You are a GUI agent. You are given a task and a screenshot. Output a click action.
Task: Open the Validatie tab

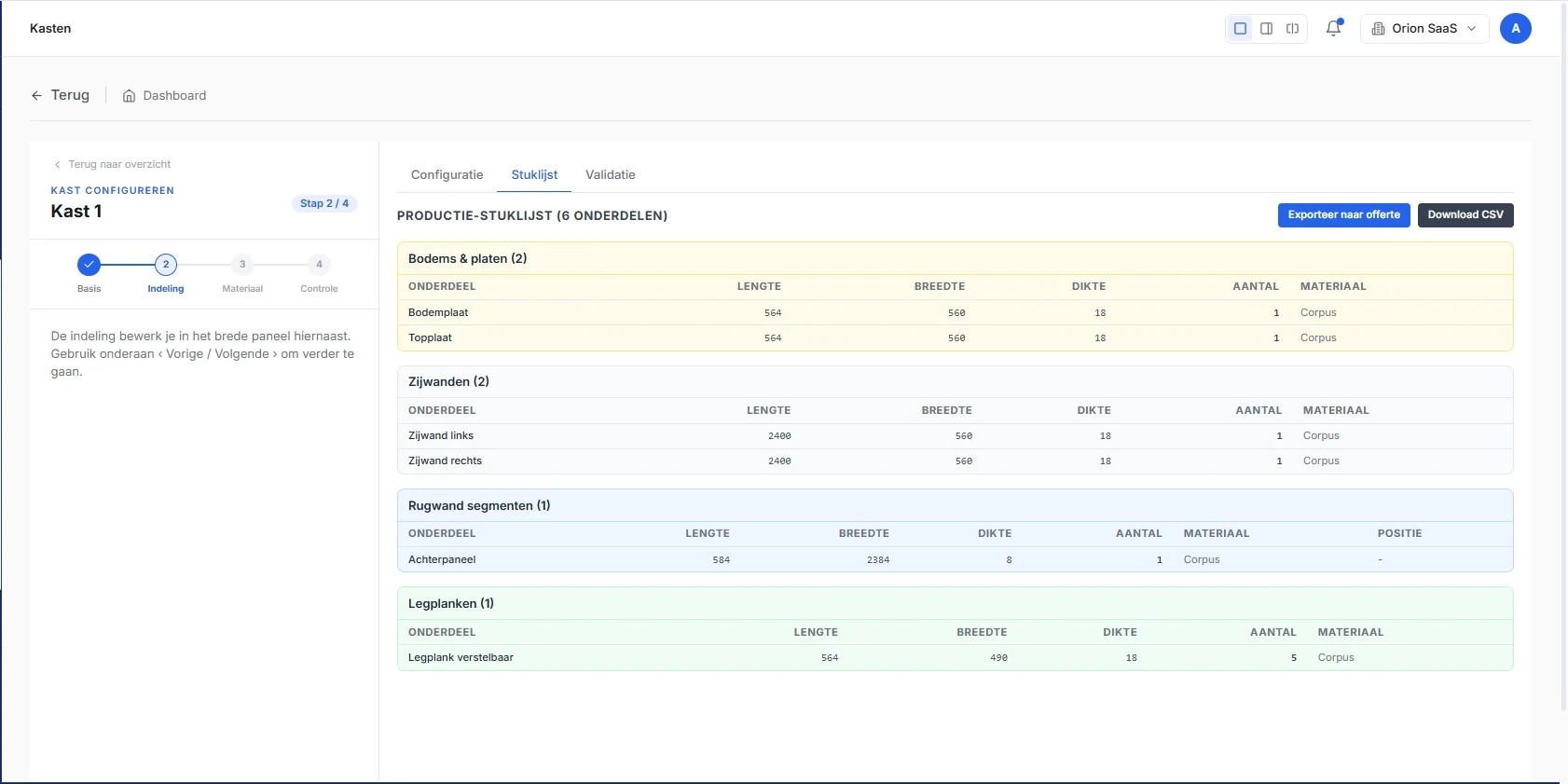pyautogui.click(x=611, y=174)
